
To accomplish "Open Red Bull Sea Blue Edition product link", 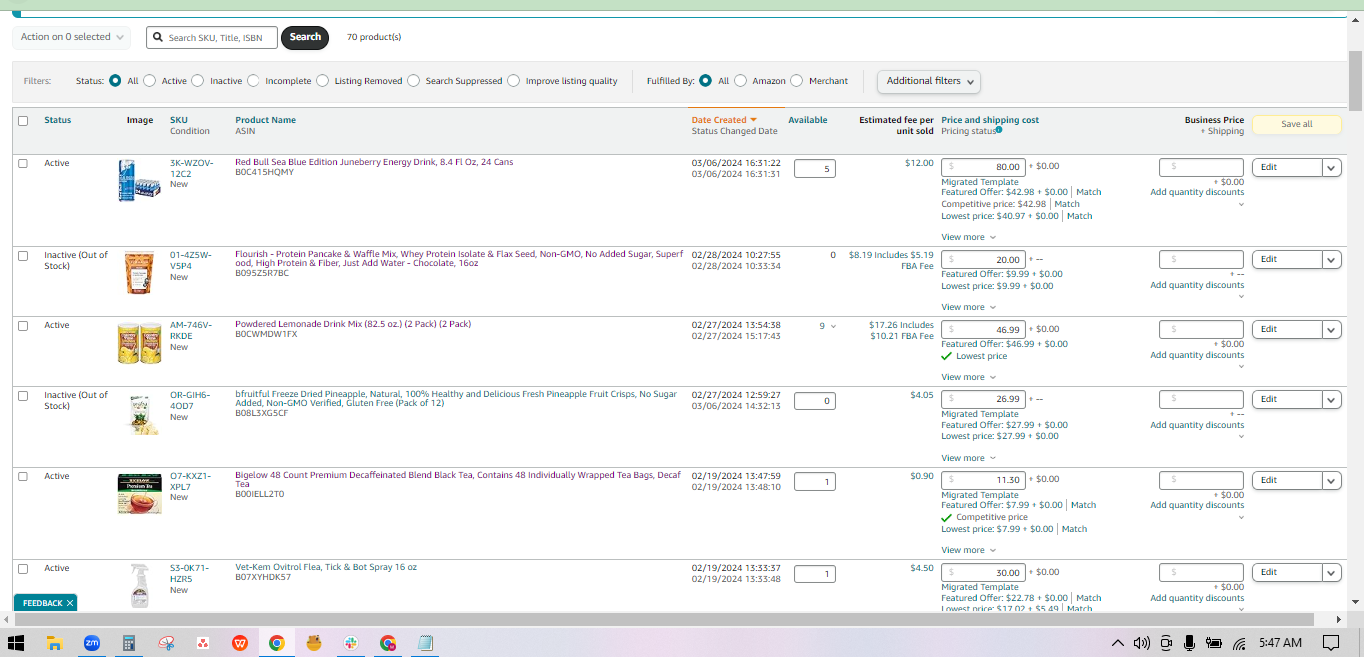I will click(x=374, y=162).
